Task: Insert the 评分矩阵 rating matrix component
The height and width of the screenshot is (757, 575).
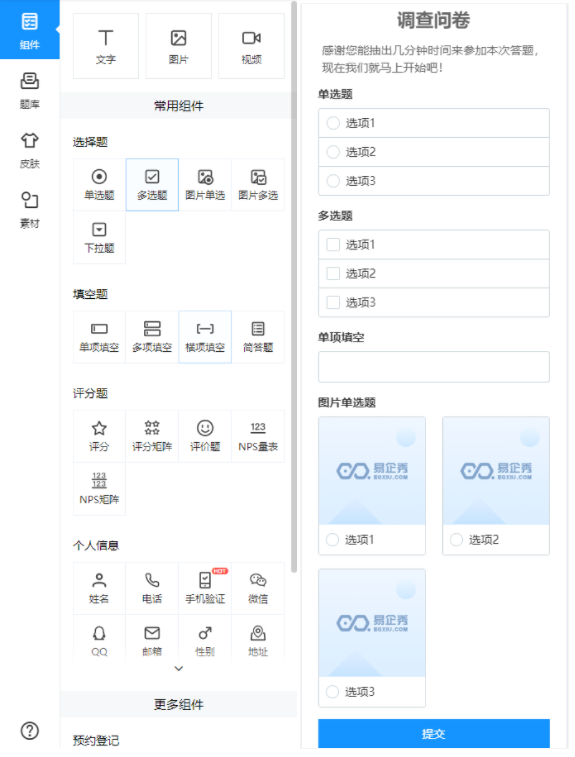Action: (152, 436)
